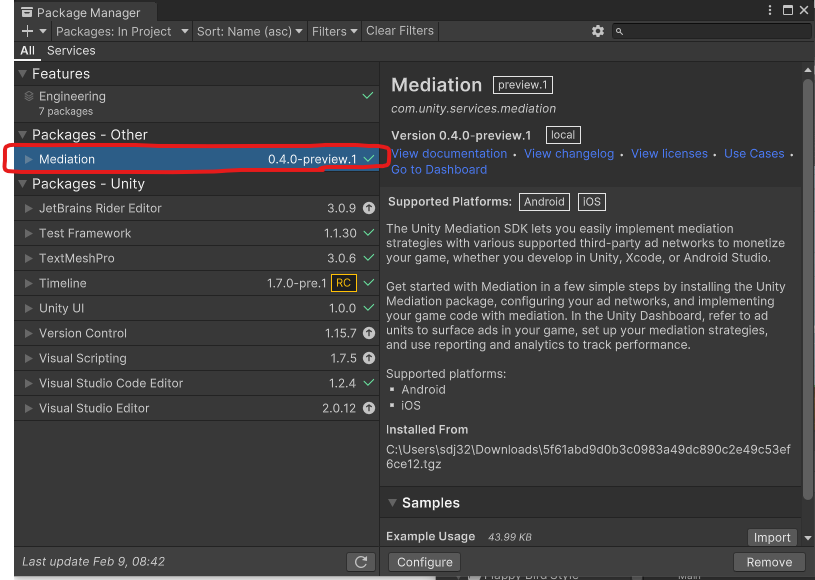Click the Engineering feature stack icon
This screenshot has width=815, height=580.
[x=29, y=96]
